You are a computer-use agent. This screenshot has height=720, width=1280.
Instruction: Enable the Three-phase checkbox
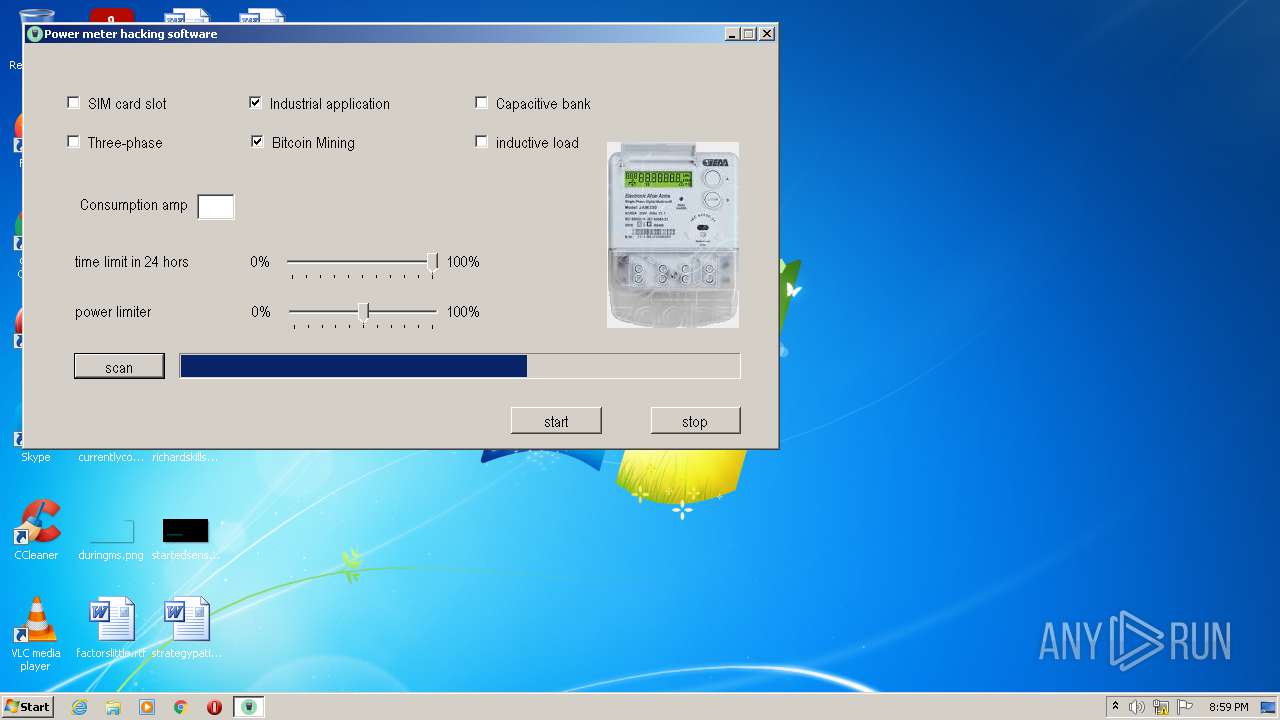(x=73, y=142)
